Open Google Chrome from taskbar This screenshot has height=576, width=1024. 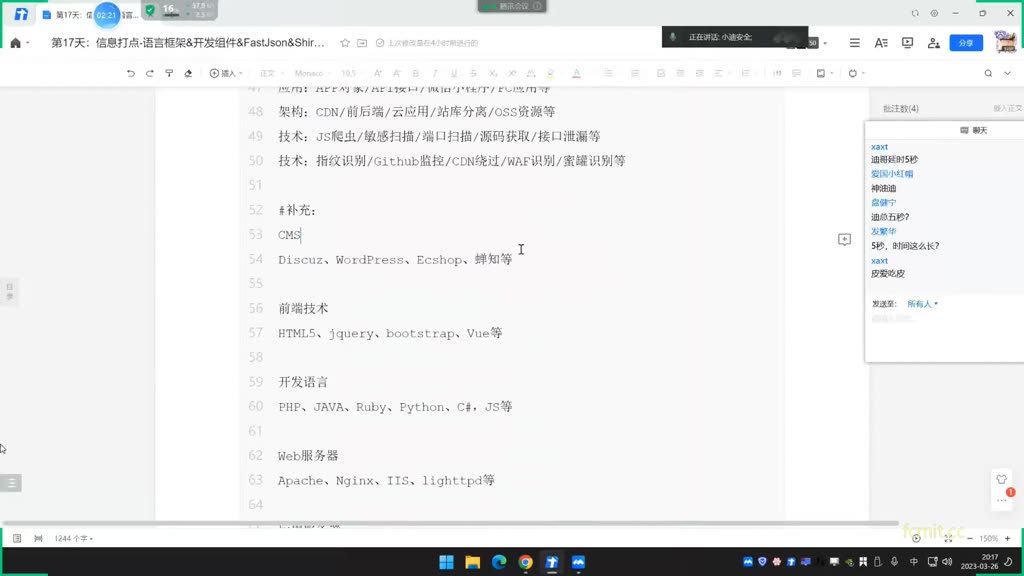[526, 562]
